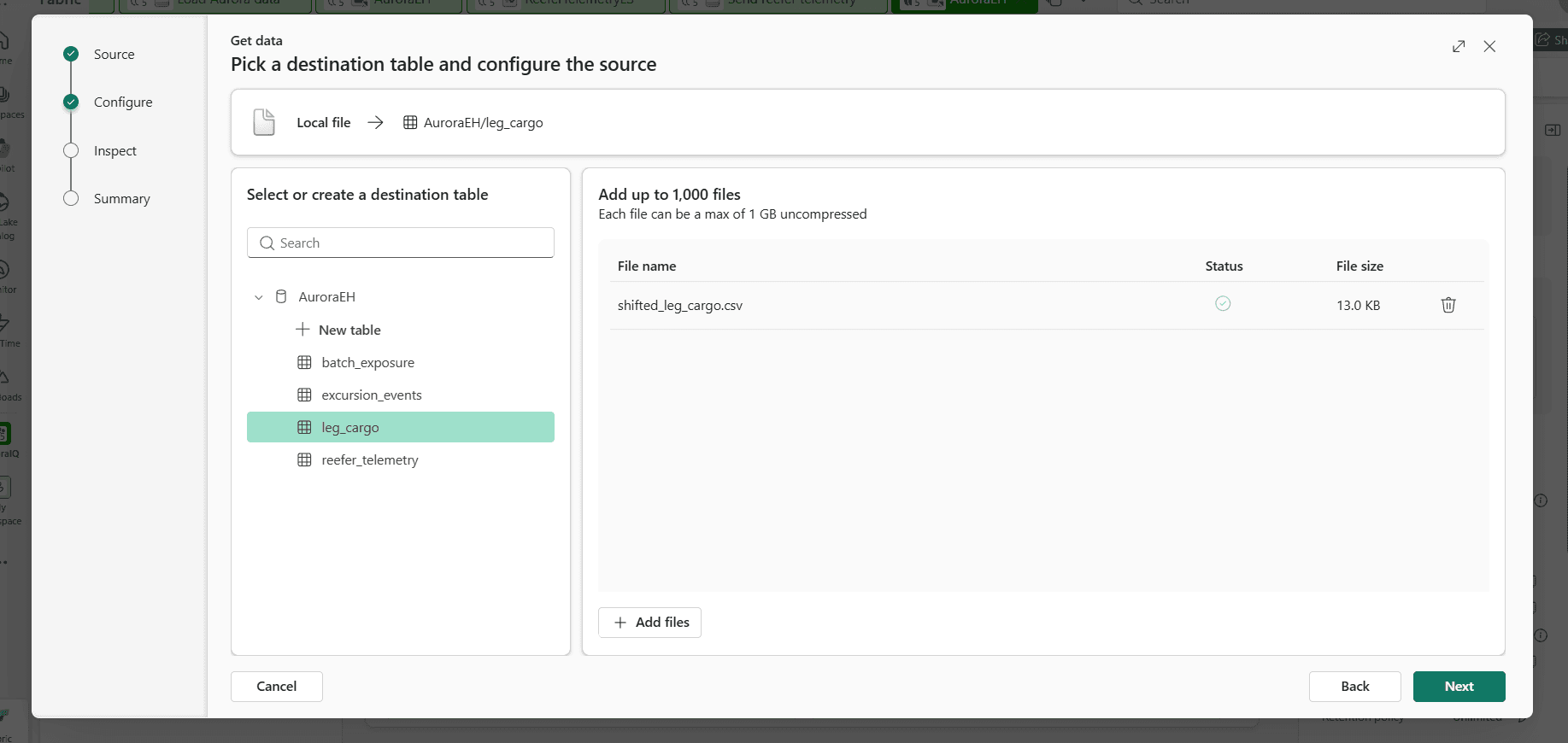1568x743 pixels.
Task: Collapse the AuroraEH database node
Action: 259,297
